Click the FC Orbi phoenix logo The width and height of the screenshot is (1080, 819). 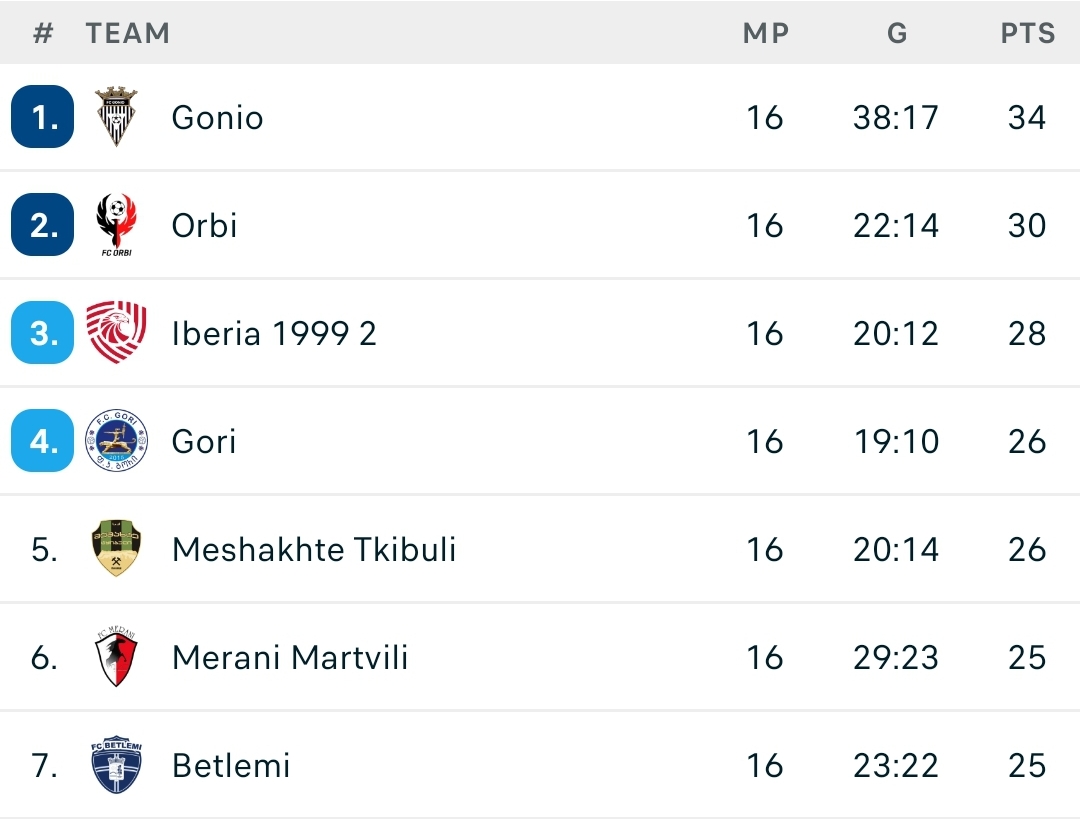[116, 225]
